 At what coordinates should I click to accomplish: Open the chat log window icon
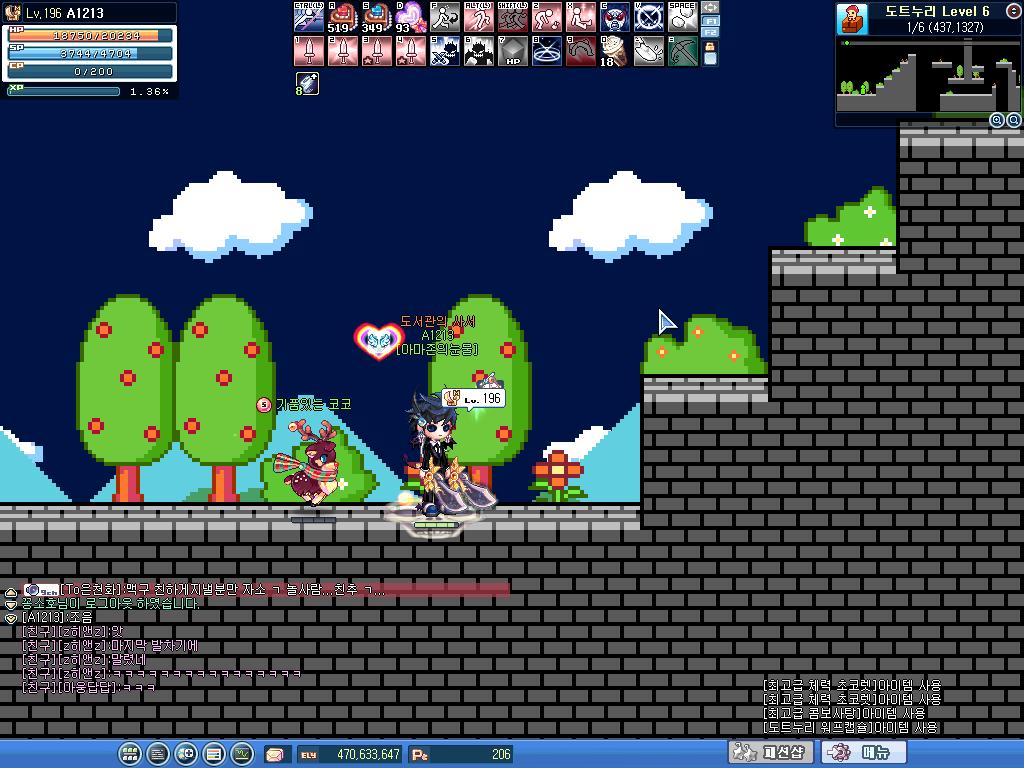tap(157, 754)
